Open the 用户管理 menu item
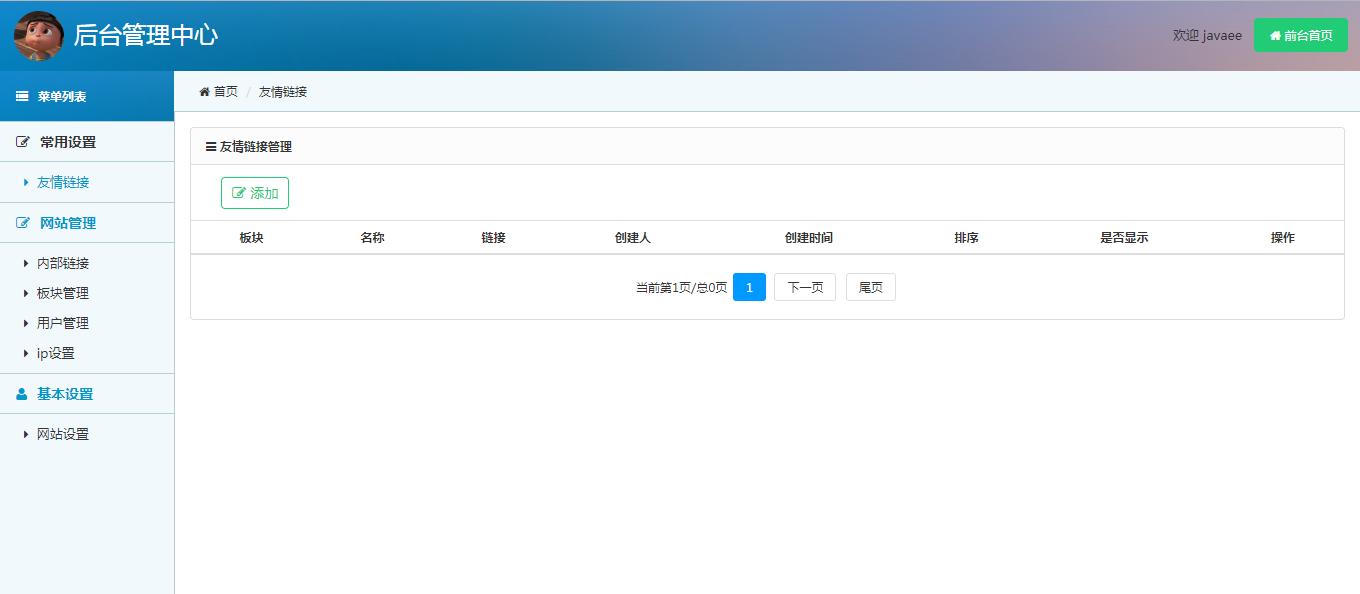The height and width of the screenshot is (594, 1360). (63, 323)
